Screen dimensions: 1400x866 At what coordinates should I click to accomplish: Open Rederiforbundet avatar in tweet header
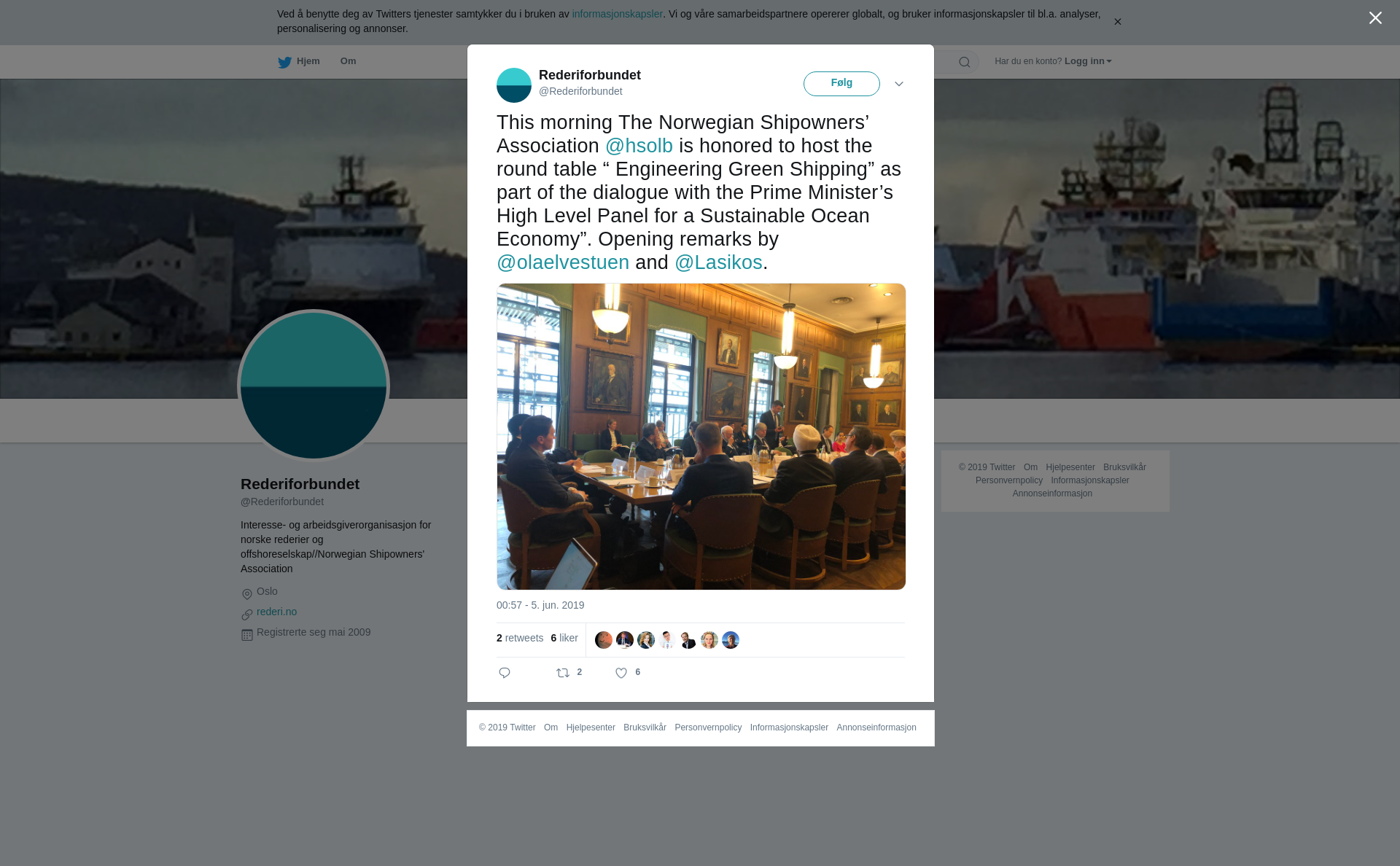pos(514,85)
